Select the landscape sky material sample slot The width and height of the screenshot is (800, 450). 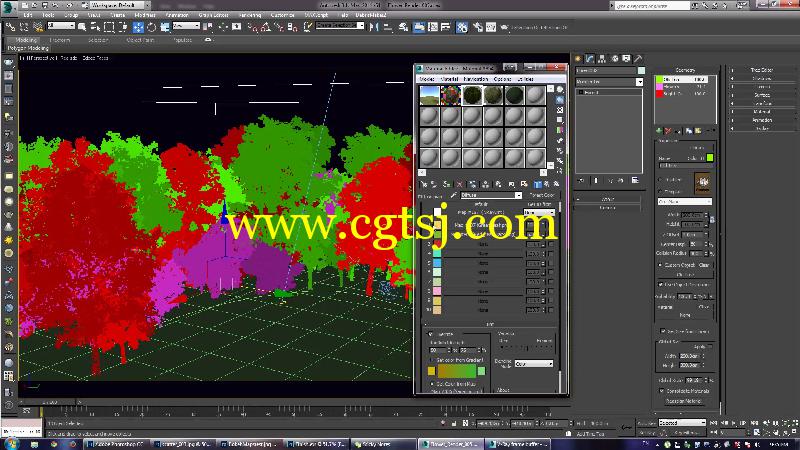coord(429,95)
